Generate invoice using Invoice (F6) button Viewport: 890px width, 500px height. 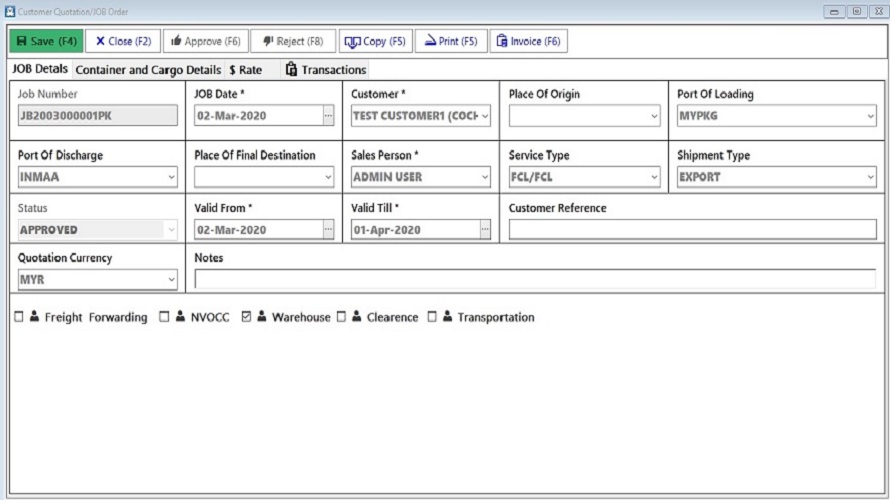click(x=529, y=41)
